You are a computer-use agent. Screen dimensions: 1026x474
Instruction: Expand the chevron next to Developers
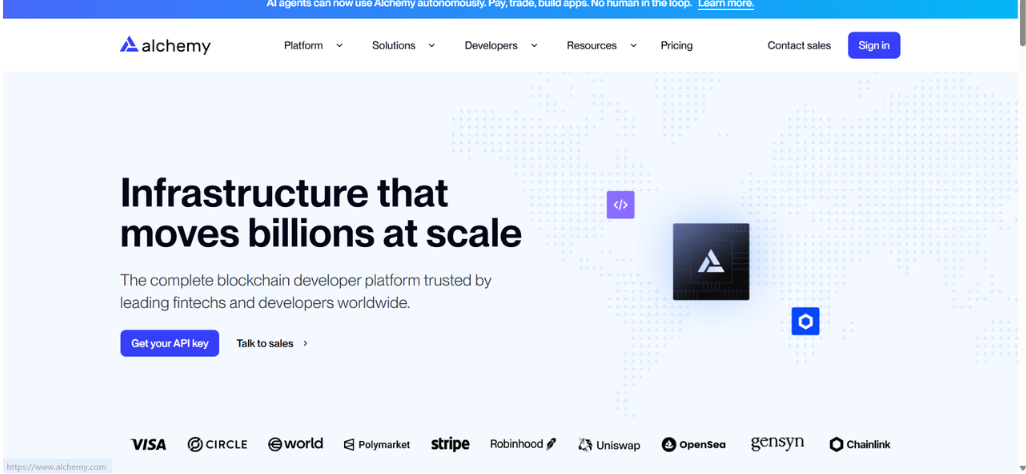(534, 46)
